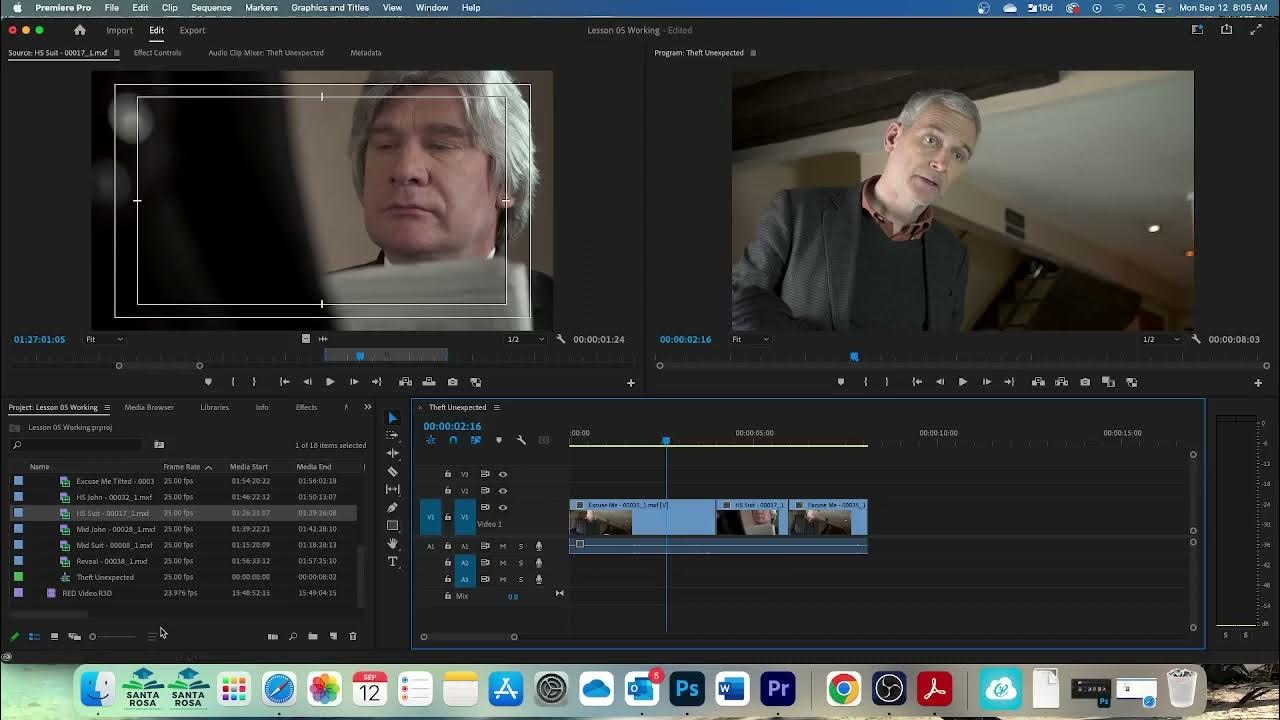Open the Import workspace
This screenshot has width=1280, height=720.
pos(119,30)
